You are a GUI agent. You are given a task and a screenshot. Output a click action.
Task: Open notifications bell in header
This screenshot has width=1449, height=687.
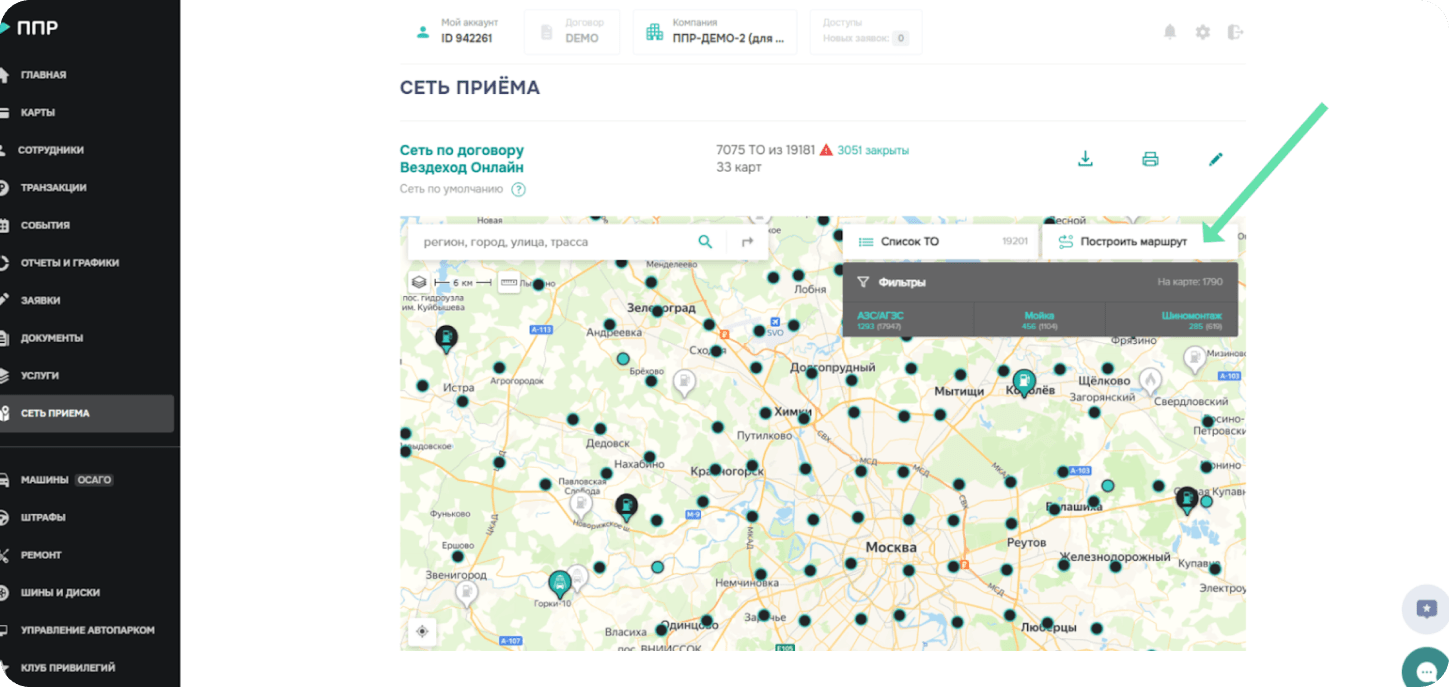[1169, 32]
